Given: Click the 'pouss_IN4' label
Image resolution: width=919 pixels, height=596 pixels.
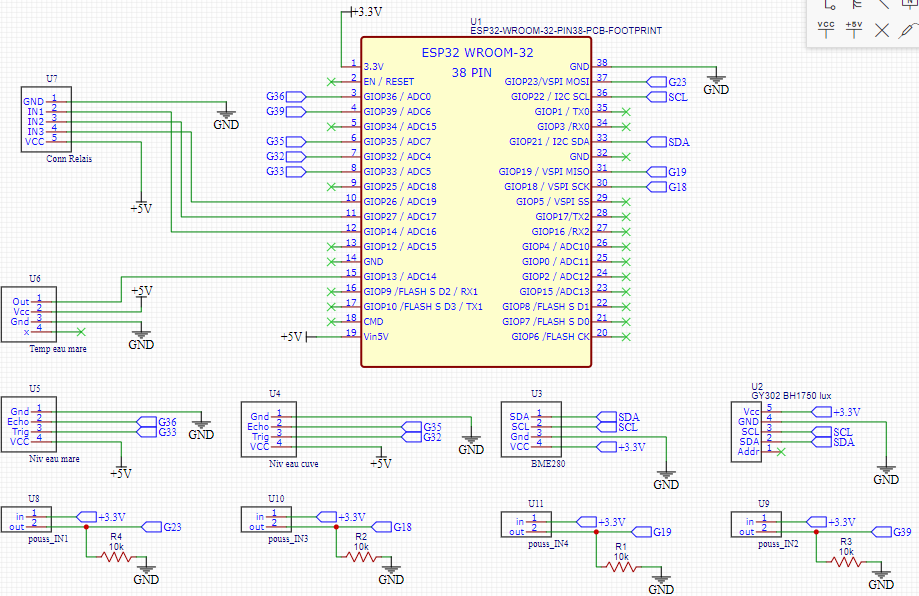Looking at the screenshot, I should click(x=548, y=544).
